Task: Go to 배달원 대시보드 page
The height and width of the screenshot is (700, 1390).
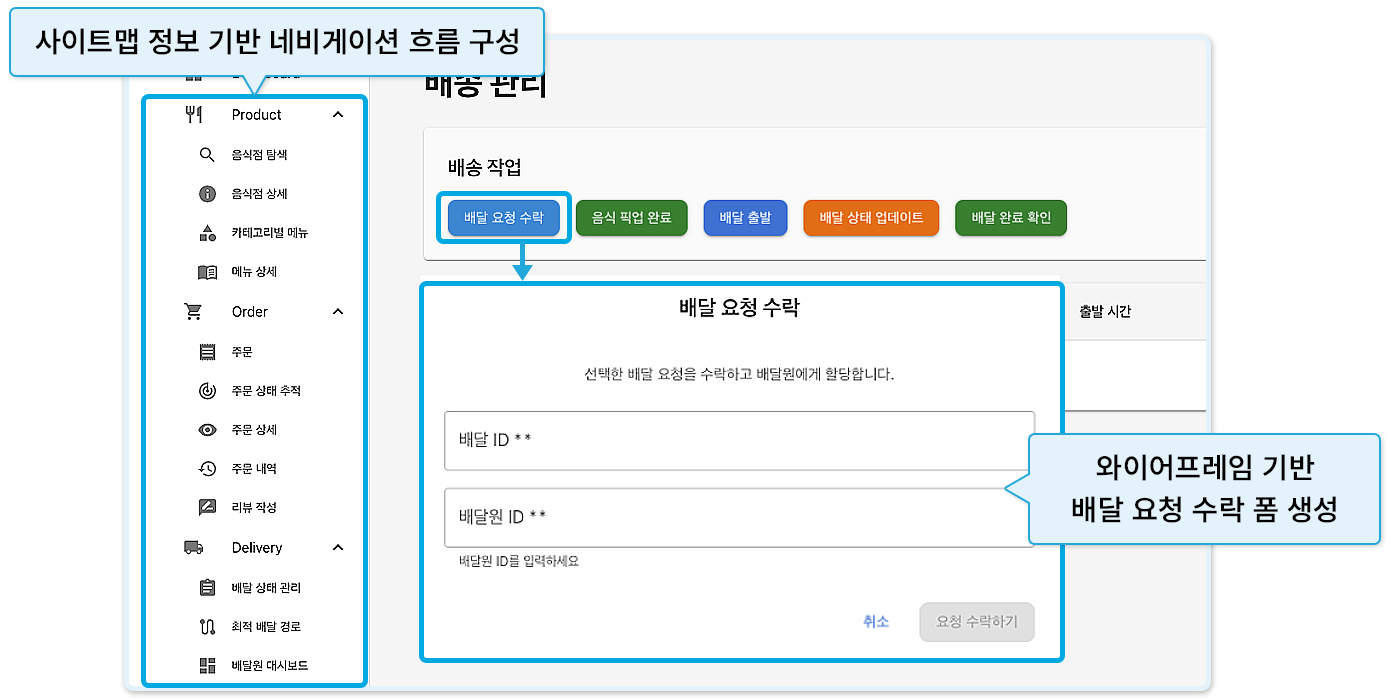Action: [x=267, y=666]
